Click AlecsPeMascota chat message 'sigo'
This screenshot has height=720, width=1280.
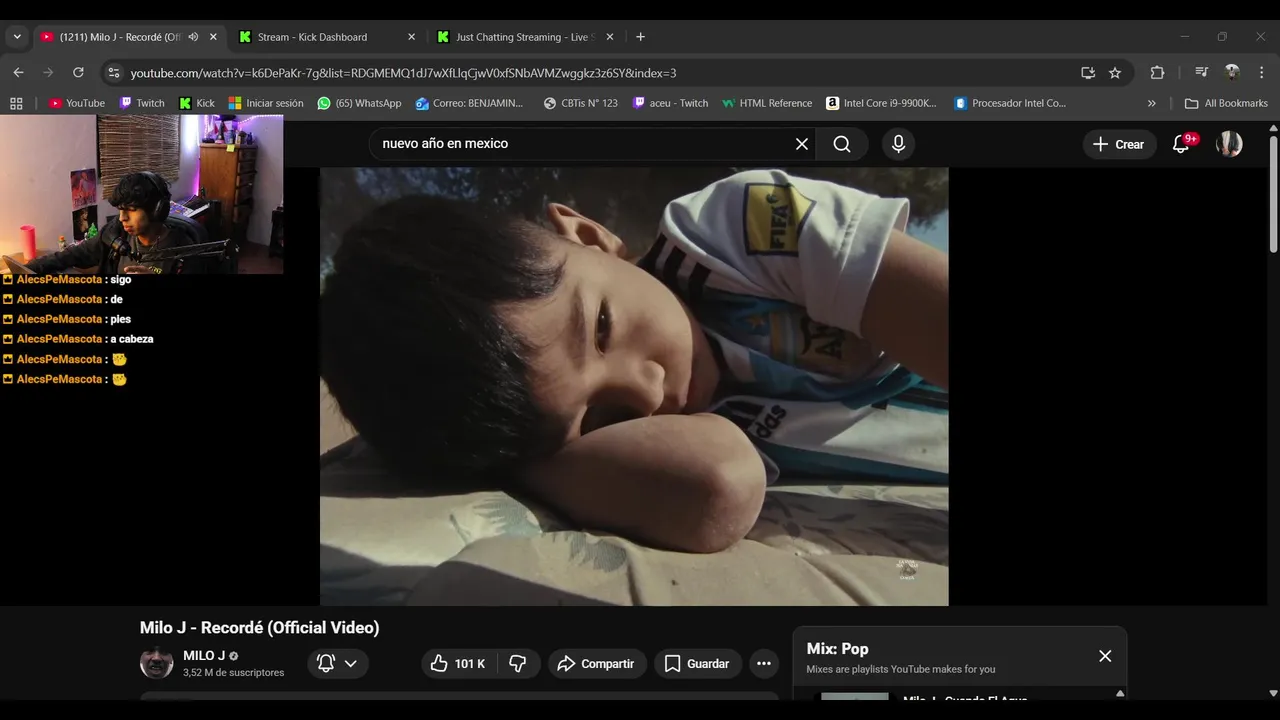pyautogui.click(x=67, y=279)
